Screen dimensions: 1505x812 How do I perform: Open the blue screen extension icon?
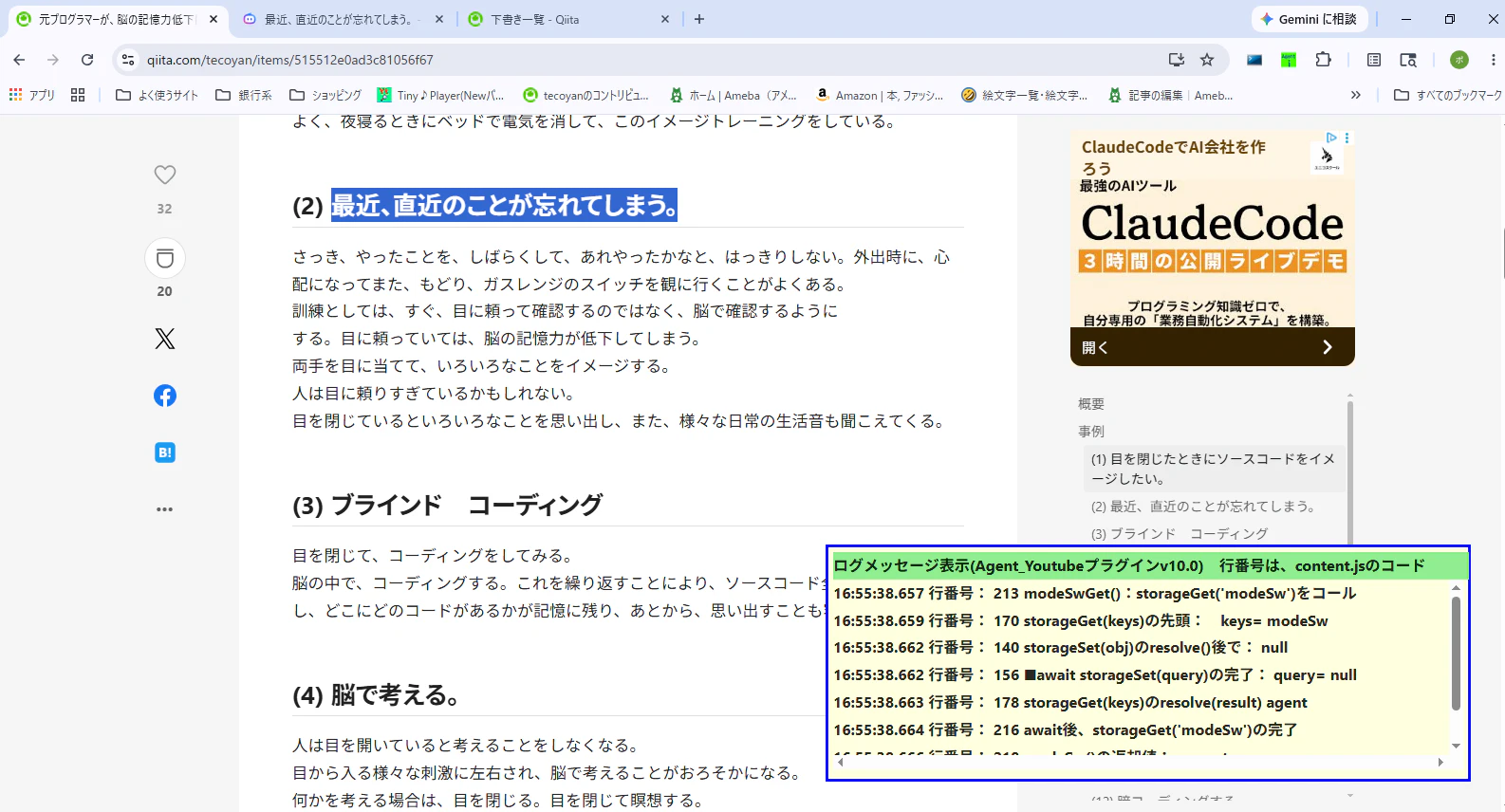click(x=1254, y=60)
